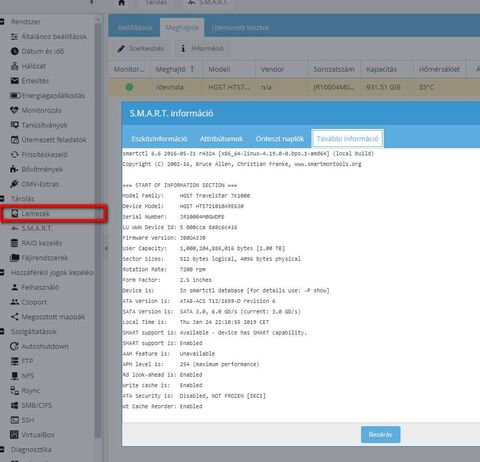Collapse the Rendszer tree section
Screen dimensions: 480x462
(x=2, y=22)
